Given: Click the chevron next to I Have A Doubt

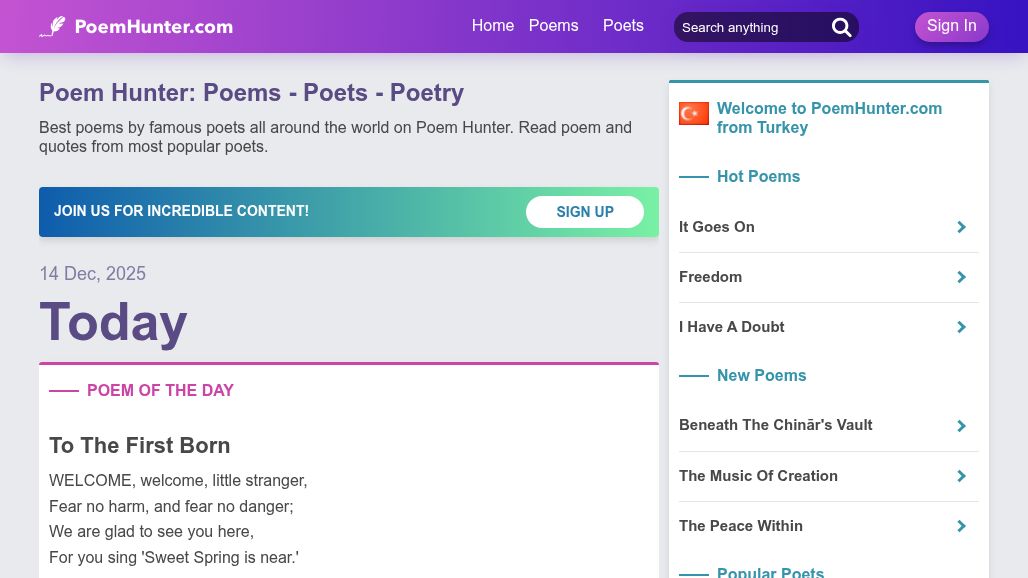Looking at the screenshot, I should tap(961, 327).
